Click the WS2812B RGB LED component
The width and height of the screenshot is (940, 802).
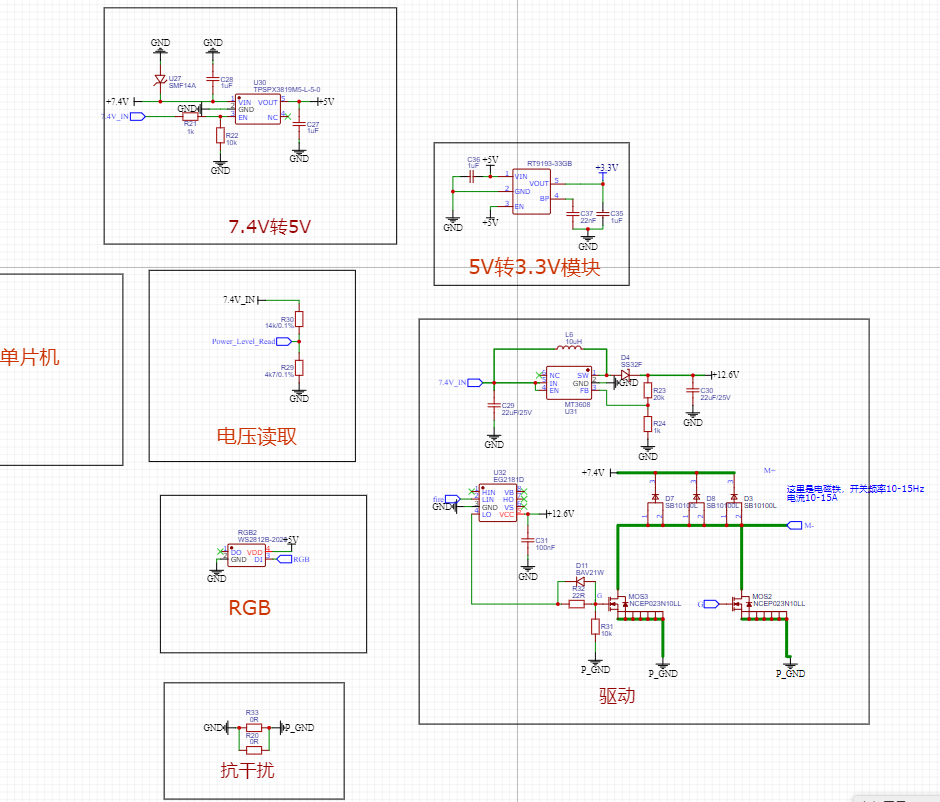(247, 556)
